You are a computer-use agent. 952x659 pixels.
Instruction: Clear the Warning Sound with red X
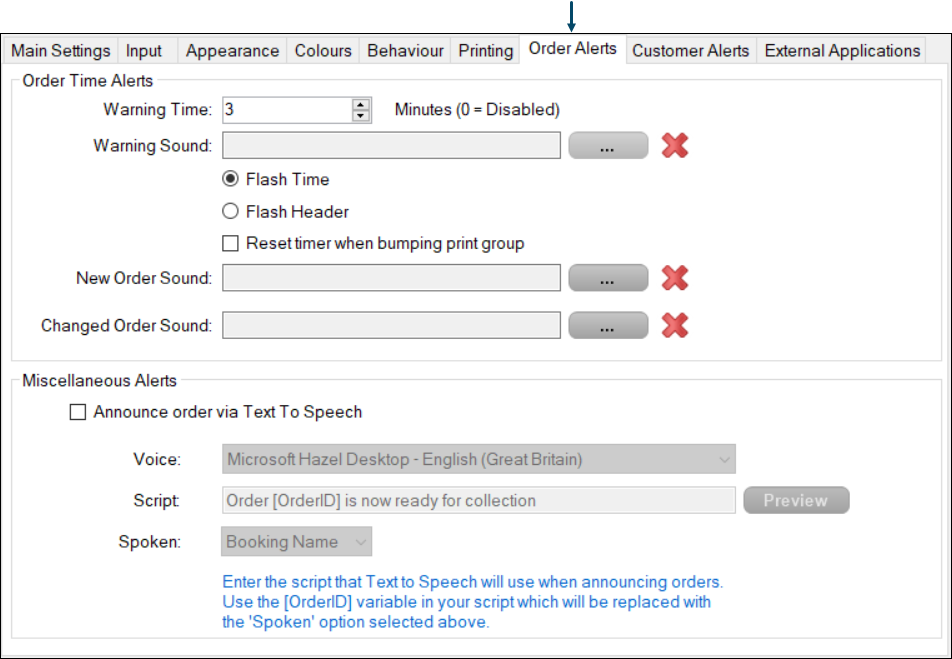675,146
